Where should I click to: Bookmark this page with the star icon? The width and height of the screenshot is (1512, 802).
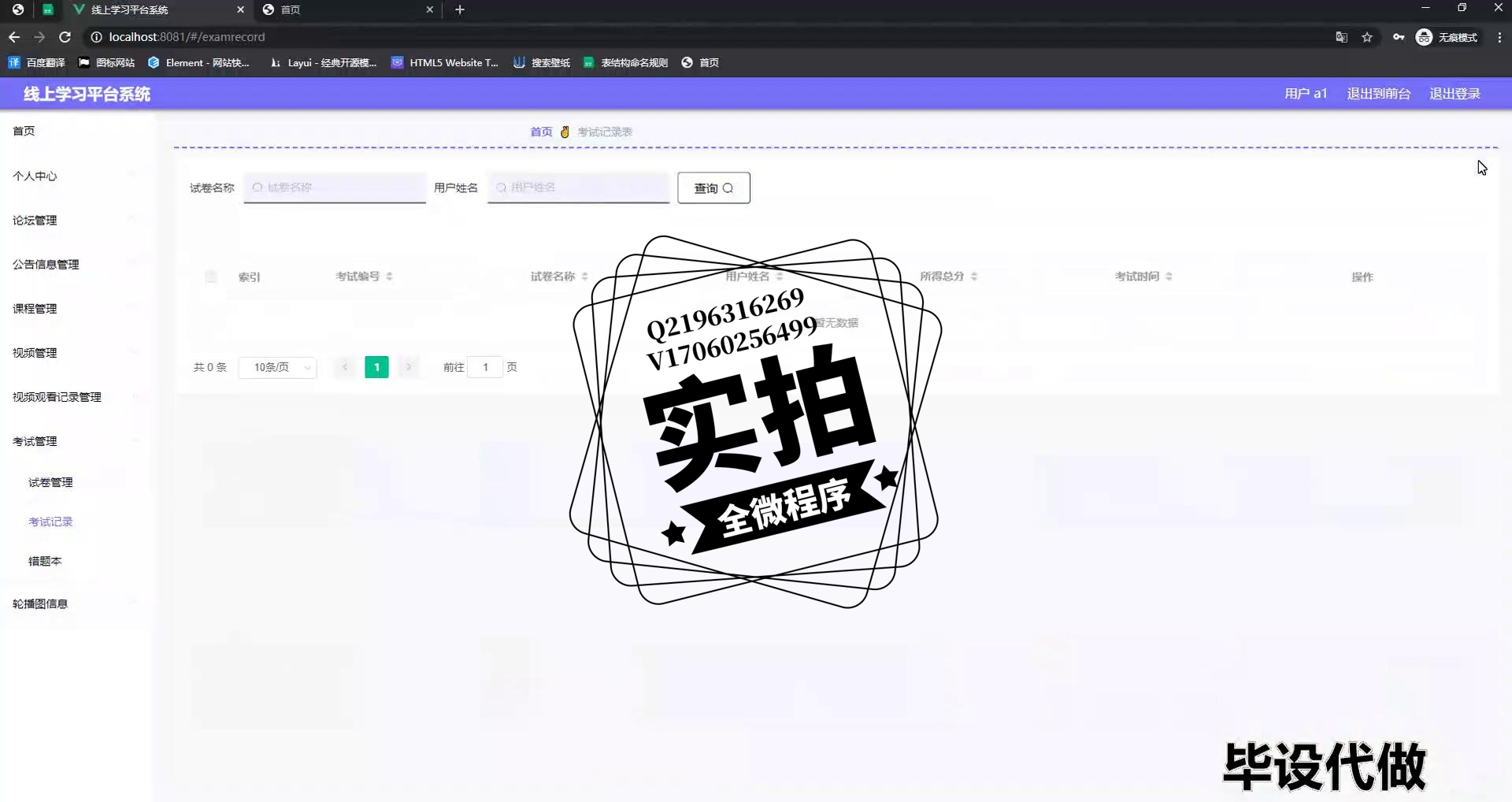1367,37
